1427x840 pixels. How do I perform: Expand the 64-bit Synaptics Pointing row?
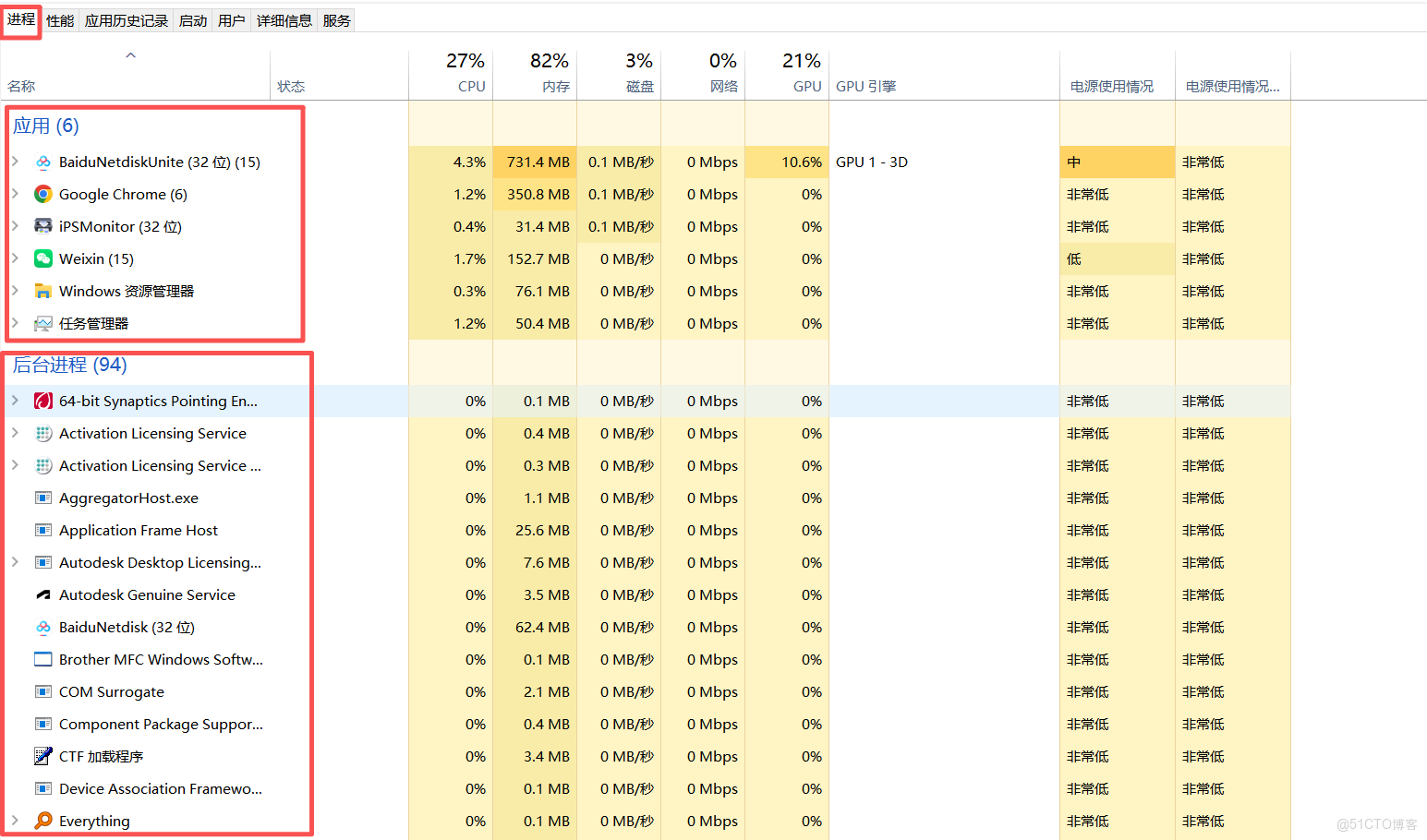(15, 401)
